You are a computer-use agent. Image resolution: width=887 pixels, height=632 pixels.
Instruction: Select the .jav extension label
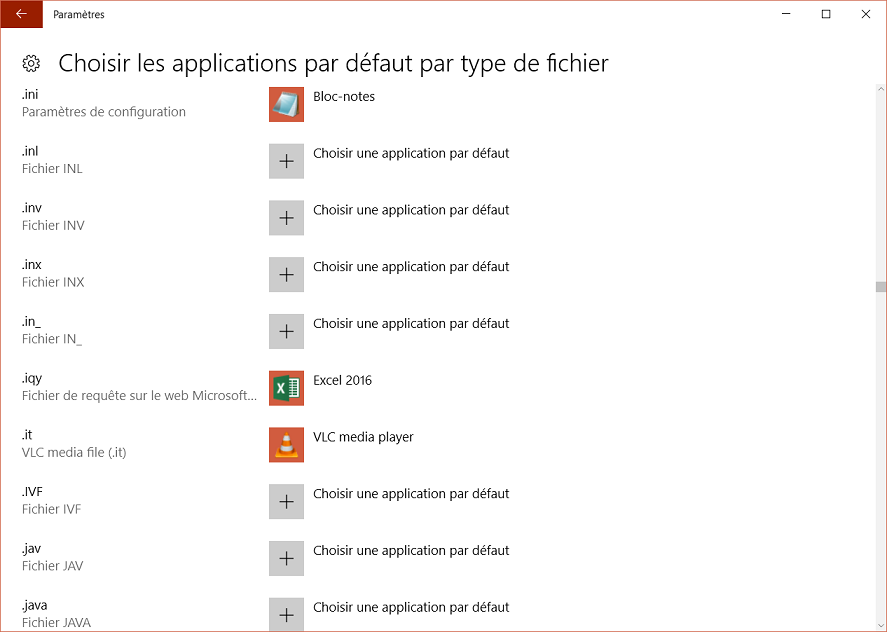31,549
